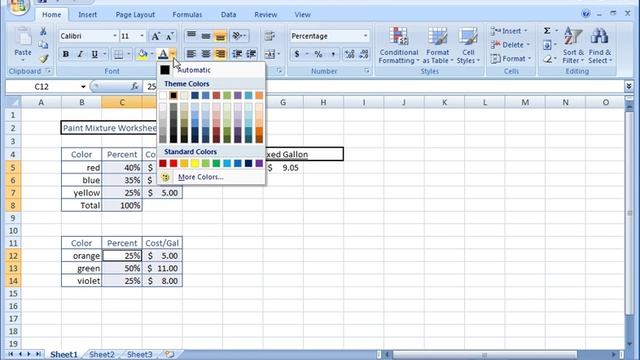Open Sort & Filter tool
This screenshot has height=360, width=640.
(x=573, y=45)
